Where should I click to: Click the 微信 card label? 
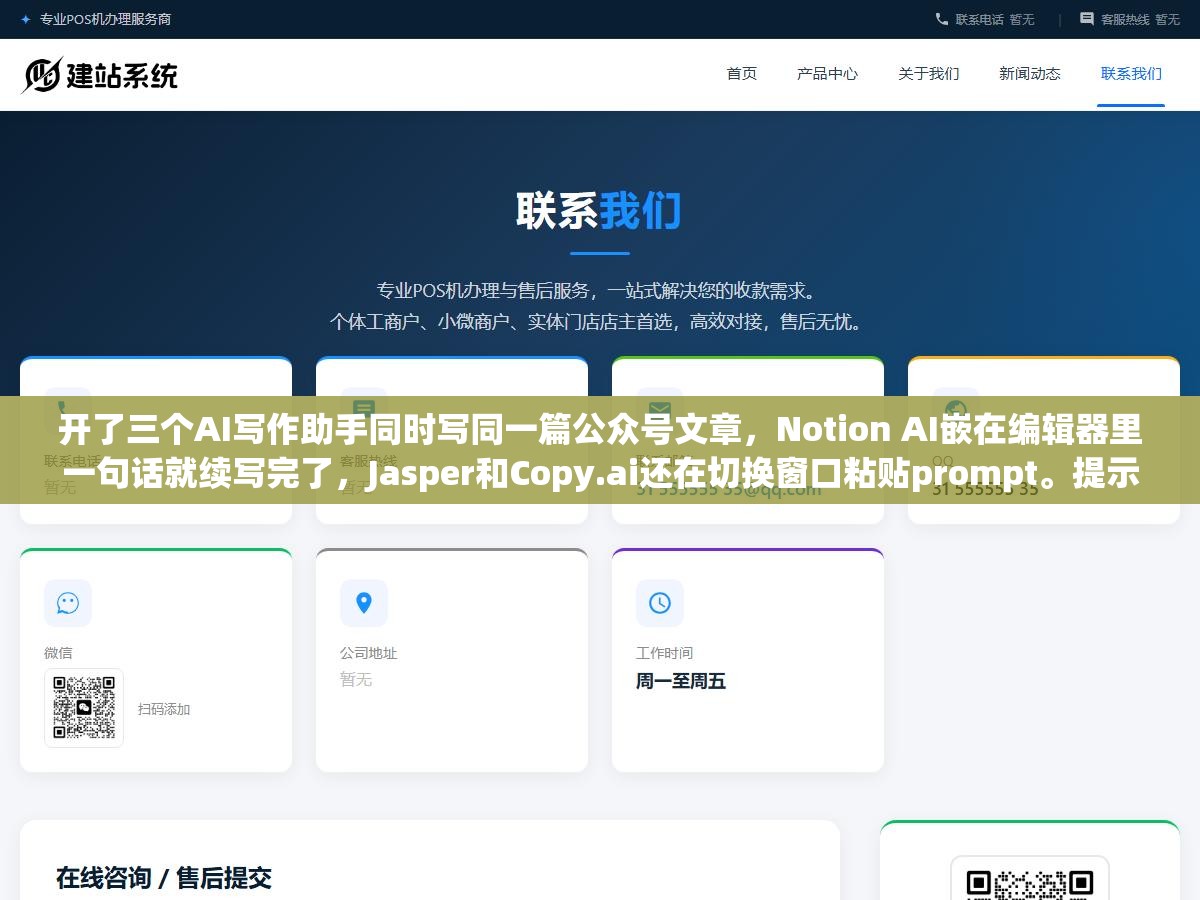click(x=58, y=653)
